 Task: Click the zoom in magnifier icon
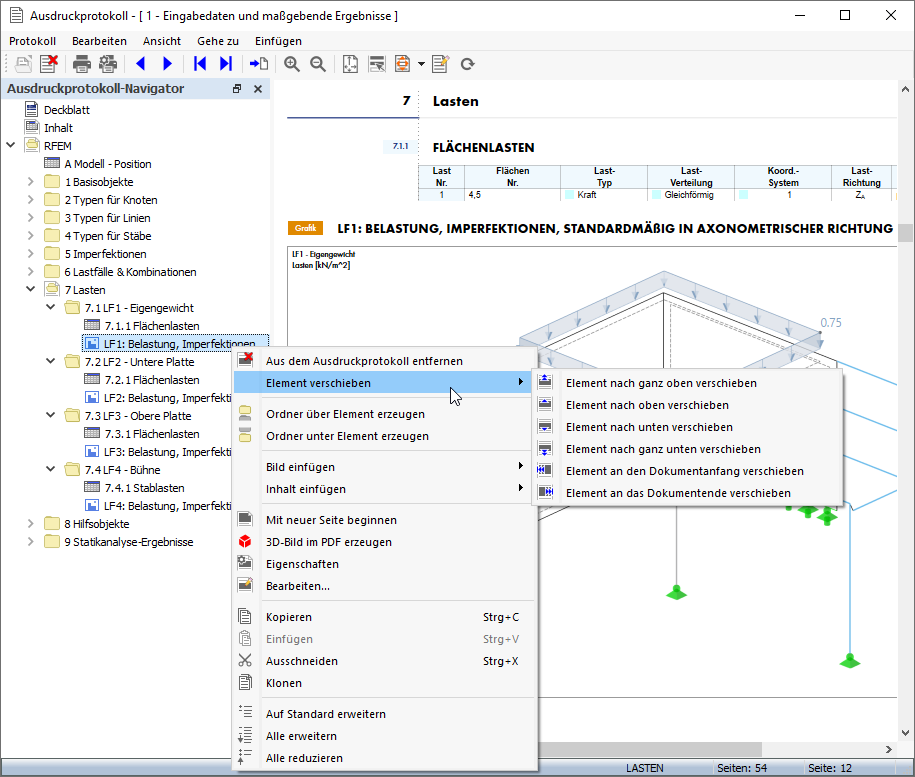292,64
